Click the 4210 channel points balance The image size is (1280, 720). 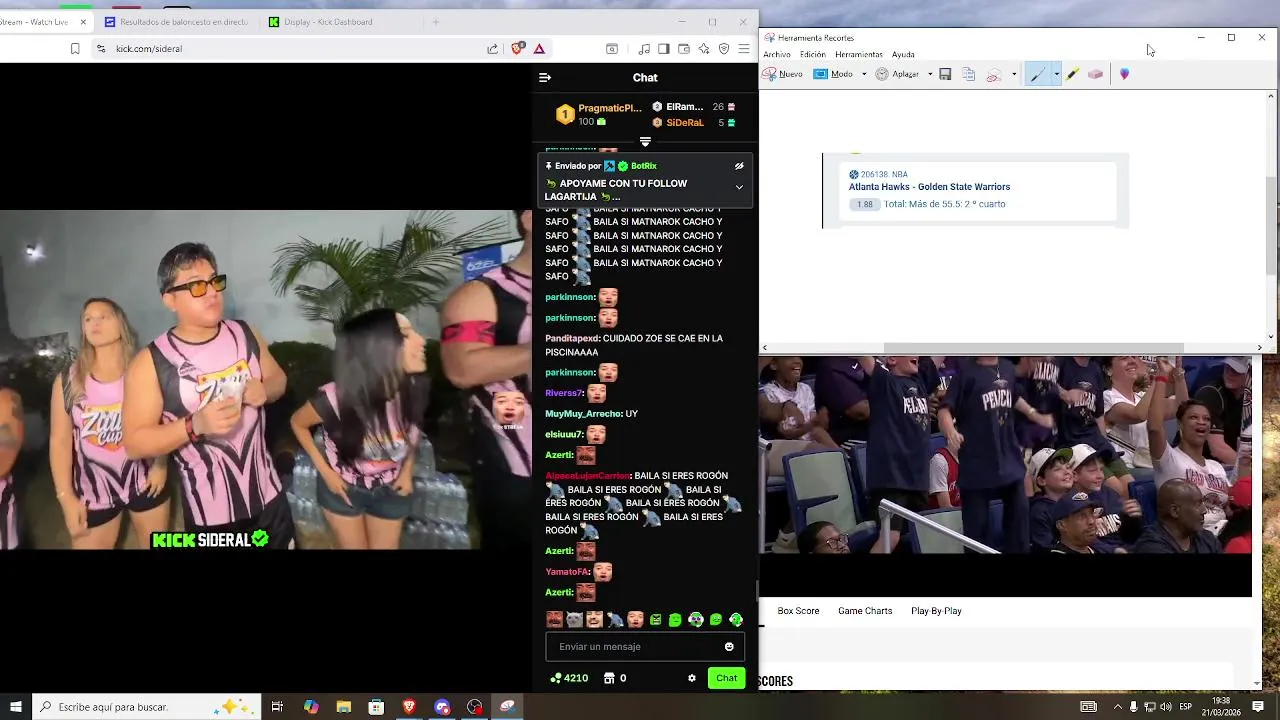coord(569,678)
